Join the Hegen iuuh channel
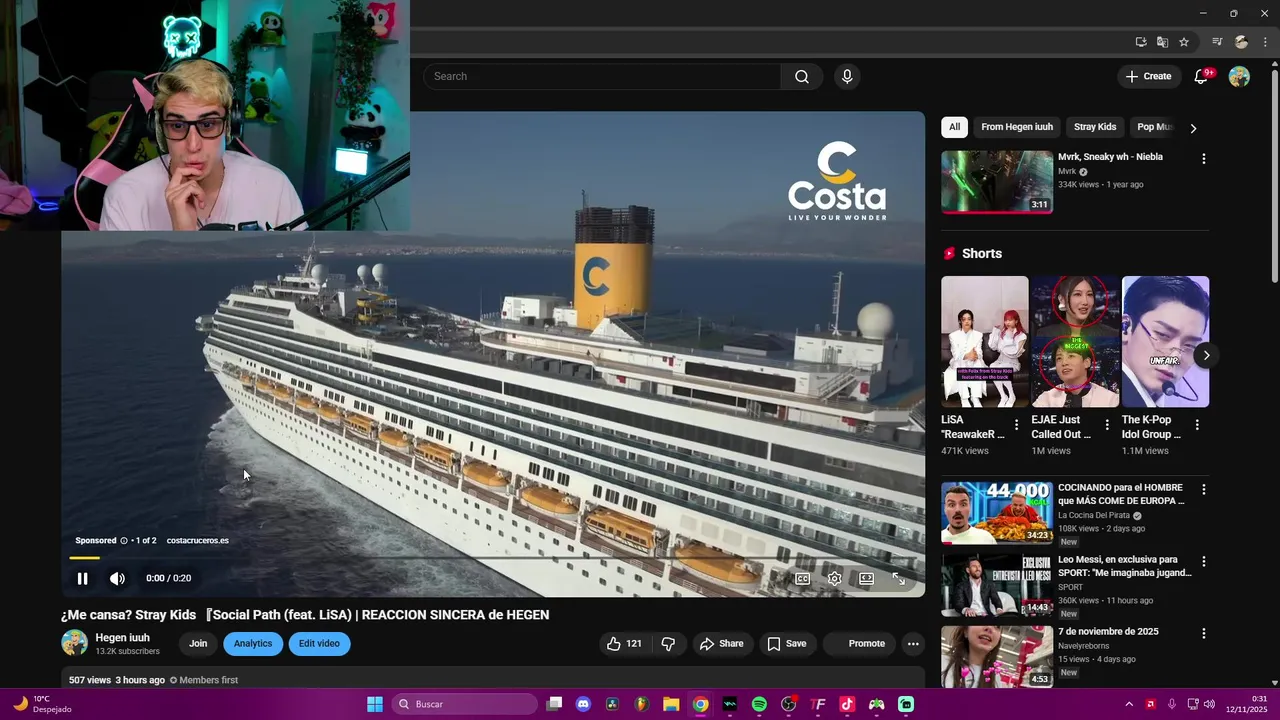The height and width of the screenshot is (720, 1280). (x=198, y=644)
